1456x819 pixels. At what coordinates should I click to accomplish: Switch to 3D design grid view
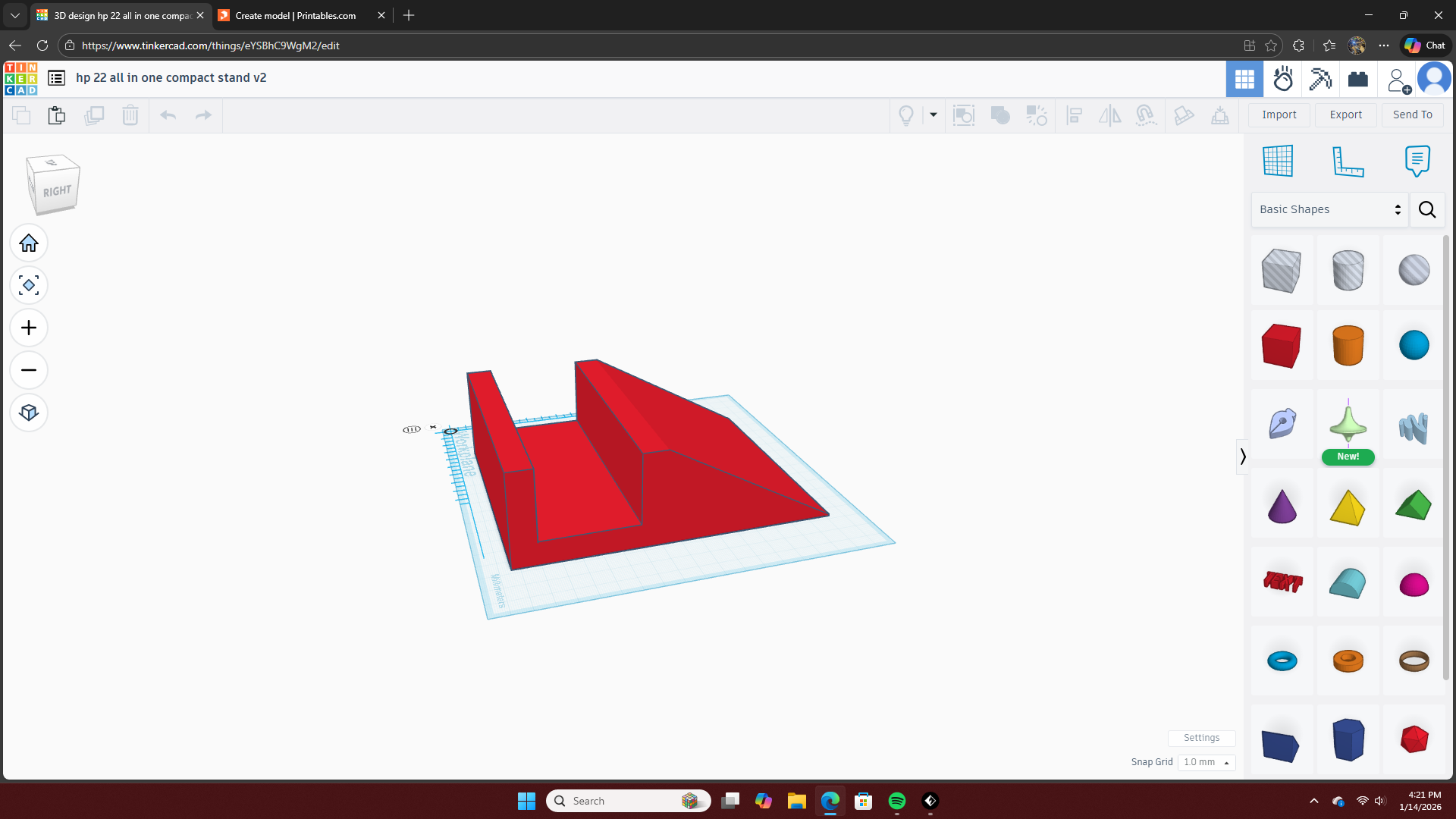click(x=1244, y=79)
